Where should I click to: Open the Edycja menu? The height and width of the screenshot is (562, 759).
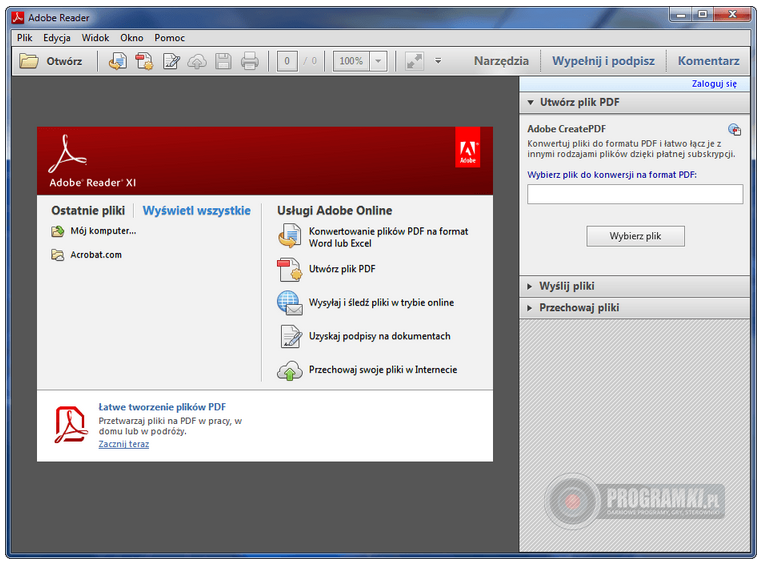coord(57,38)
